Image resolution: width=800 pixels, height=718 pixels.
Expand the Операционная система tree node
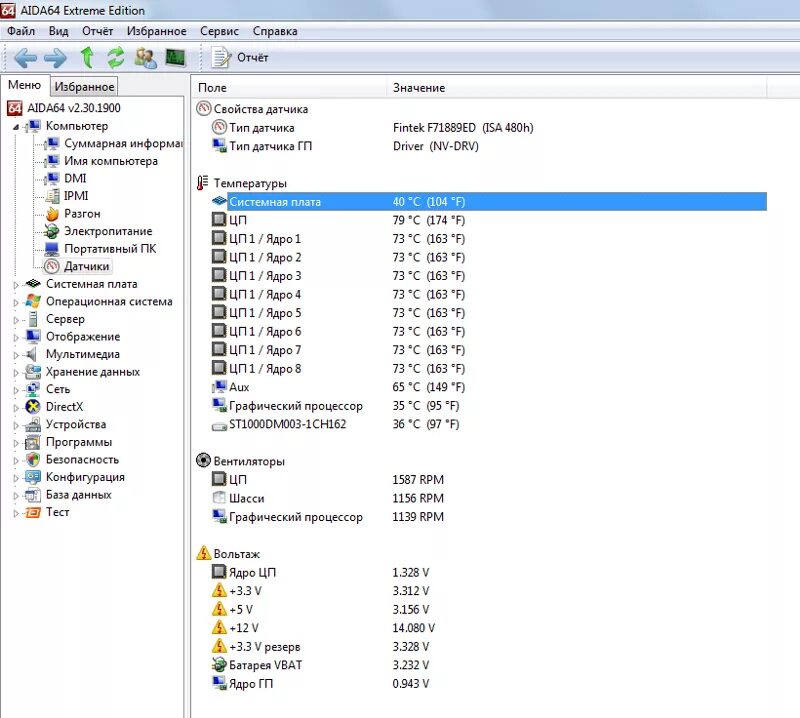[16, 302]
